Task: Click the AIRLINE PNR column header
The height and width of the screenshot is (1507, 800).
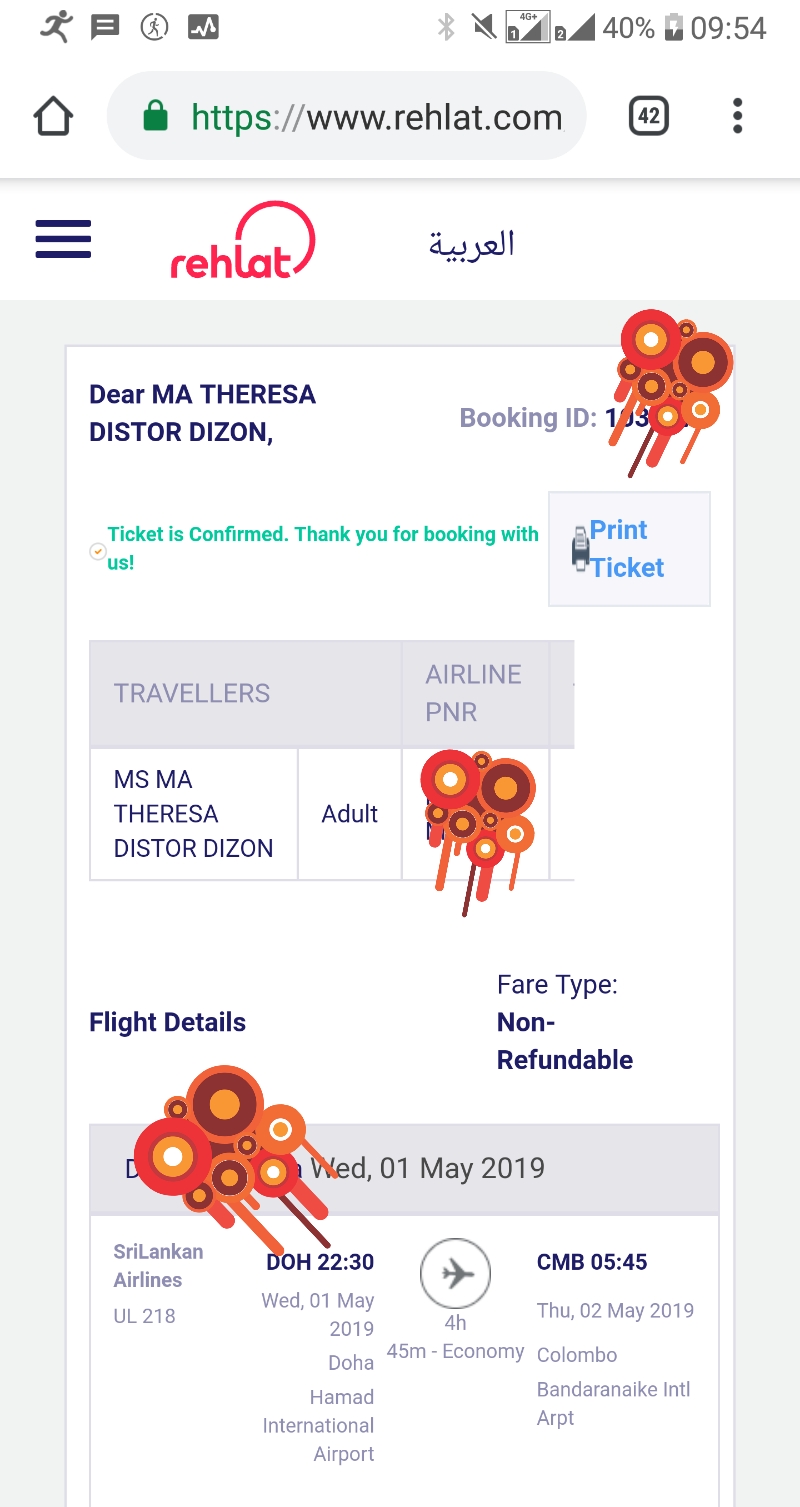Action: [474, 693]
